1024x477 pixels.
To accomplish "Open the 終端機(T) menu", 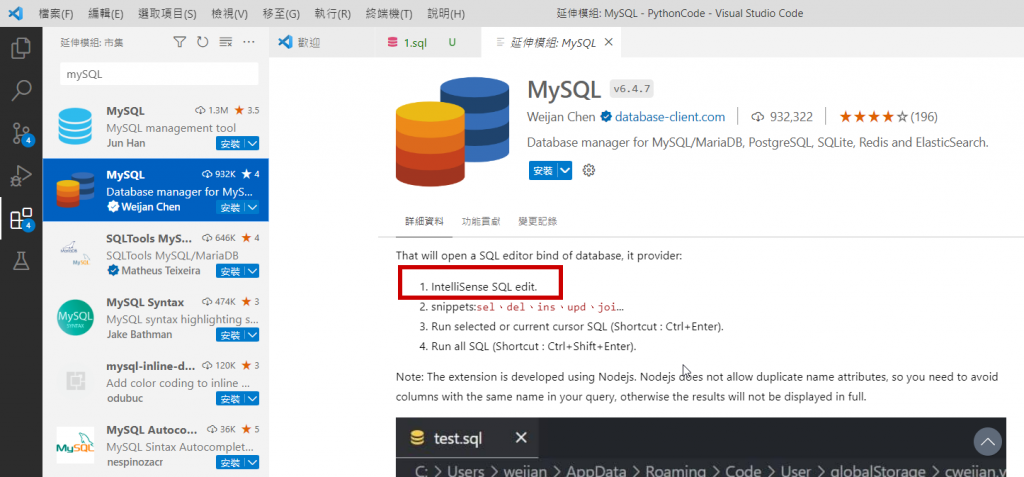I will point(389,13).
